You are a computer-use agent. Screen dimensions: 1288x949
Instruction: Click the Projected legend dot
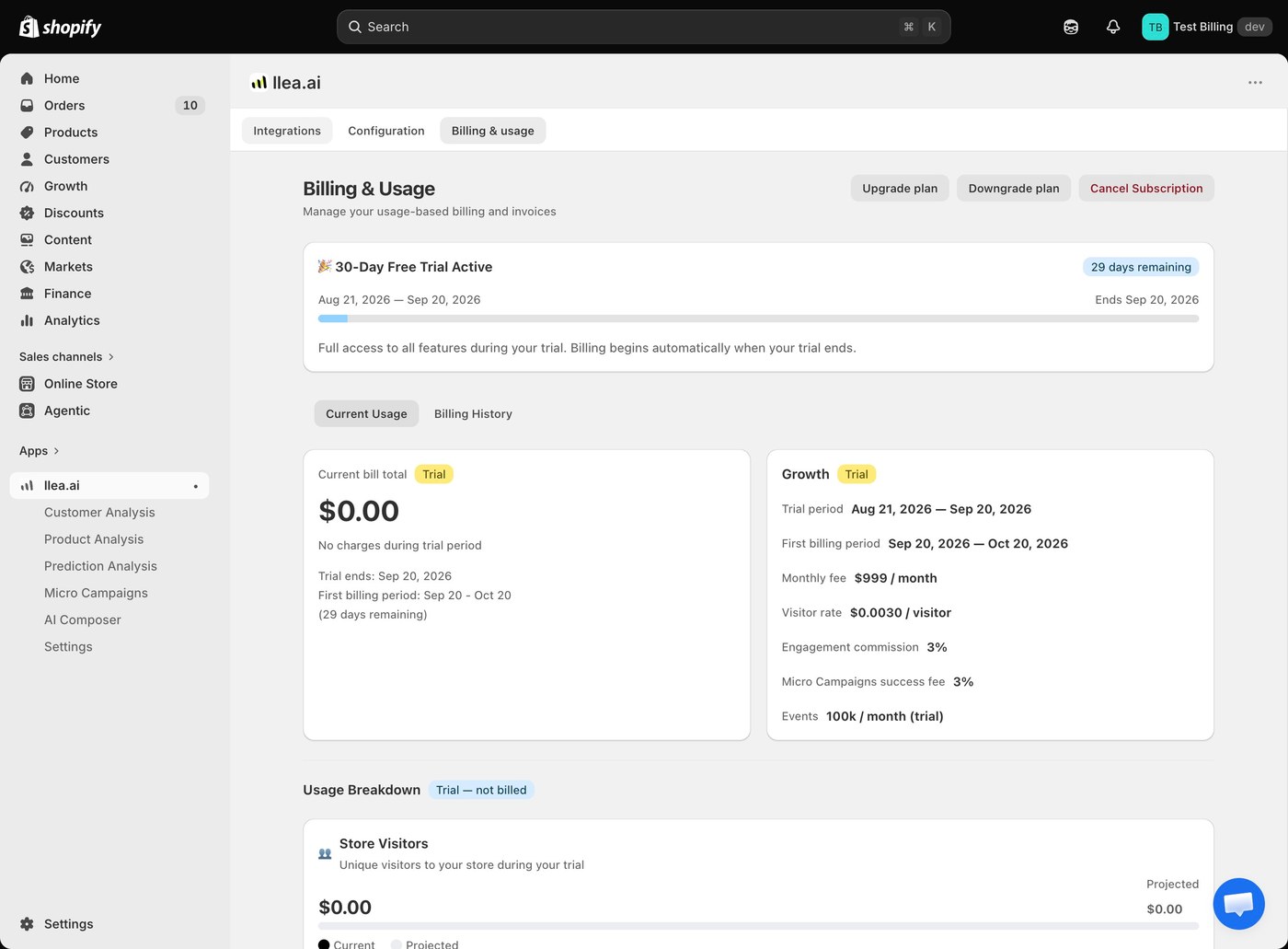tap(396, 943)
